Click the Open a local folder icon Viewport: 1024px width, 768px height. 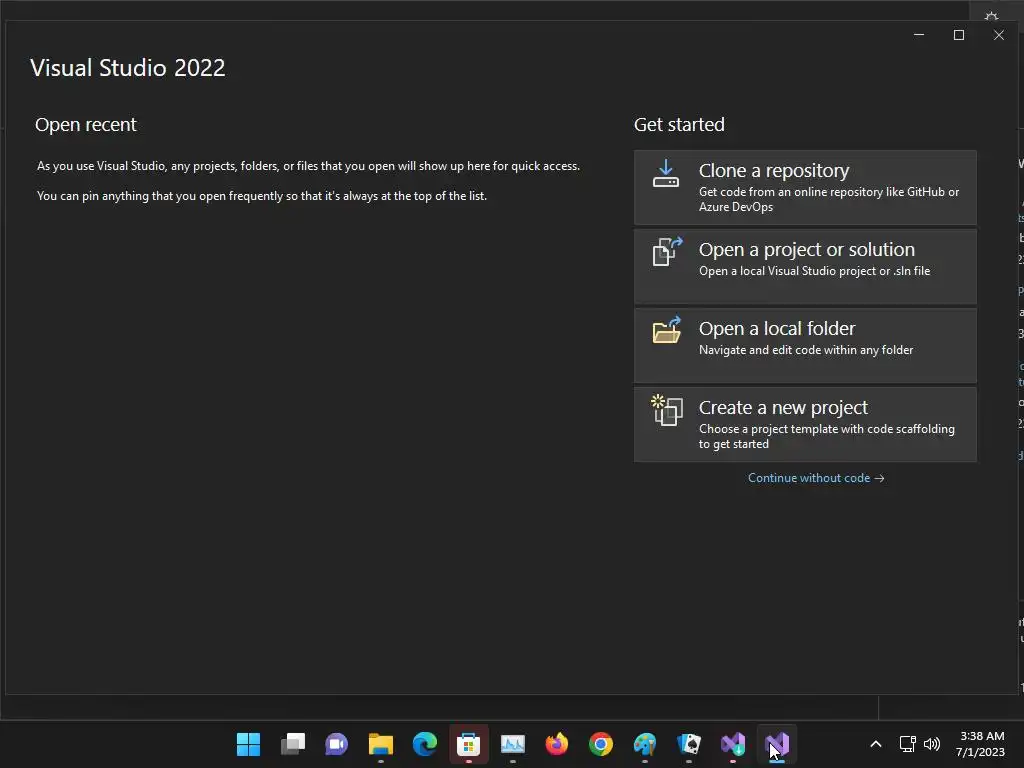(x=667, y=330)
